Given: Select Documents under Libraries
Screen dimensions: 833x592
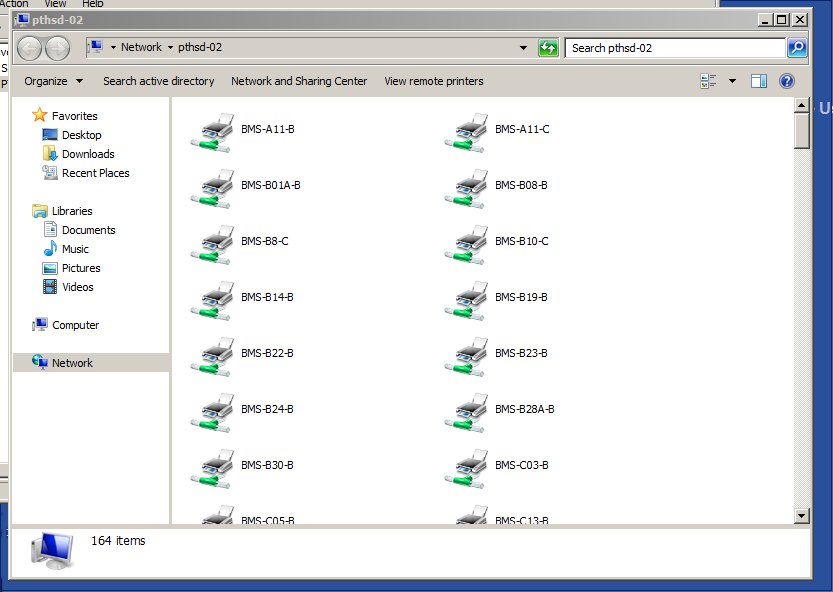Looking at the screenshot, I should click(x=88, y=230).
